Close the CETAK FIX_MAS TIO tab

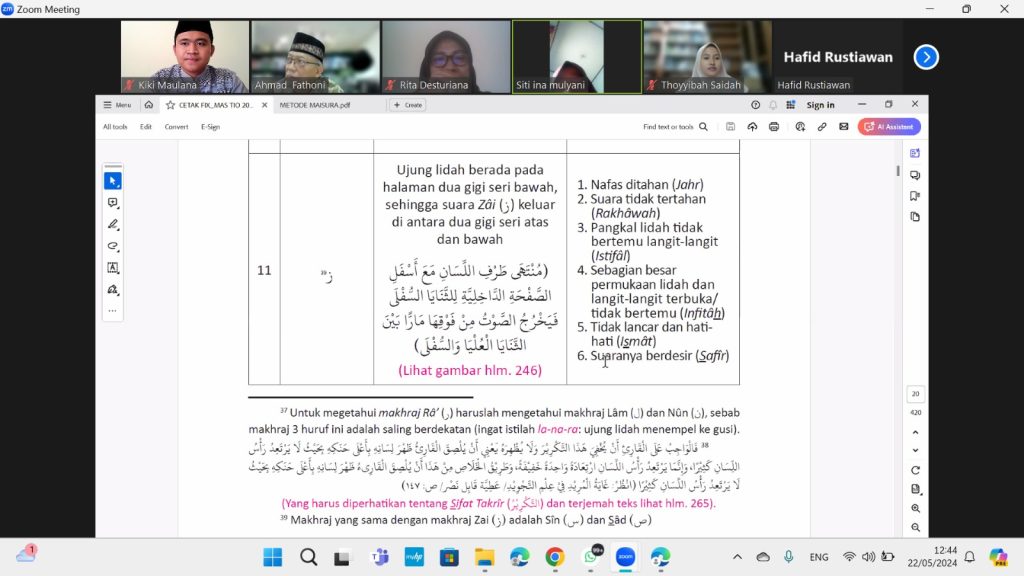[264, 104]
